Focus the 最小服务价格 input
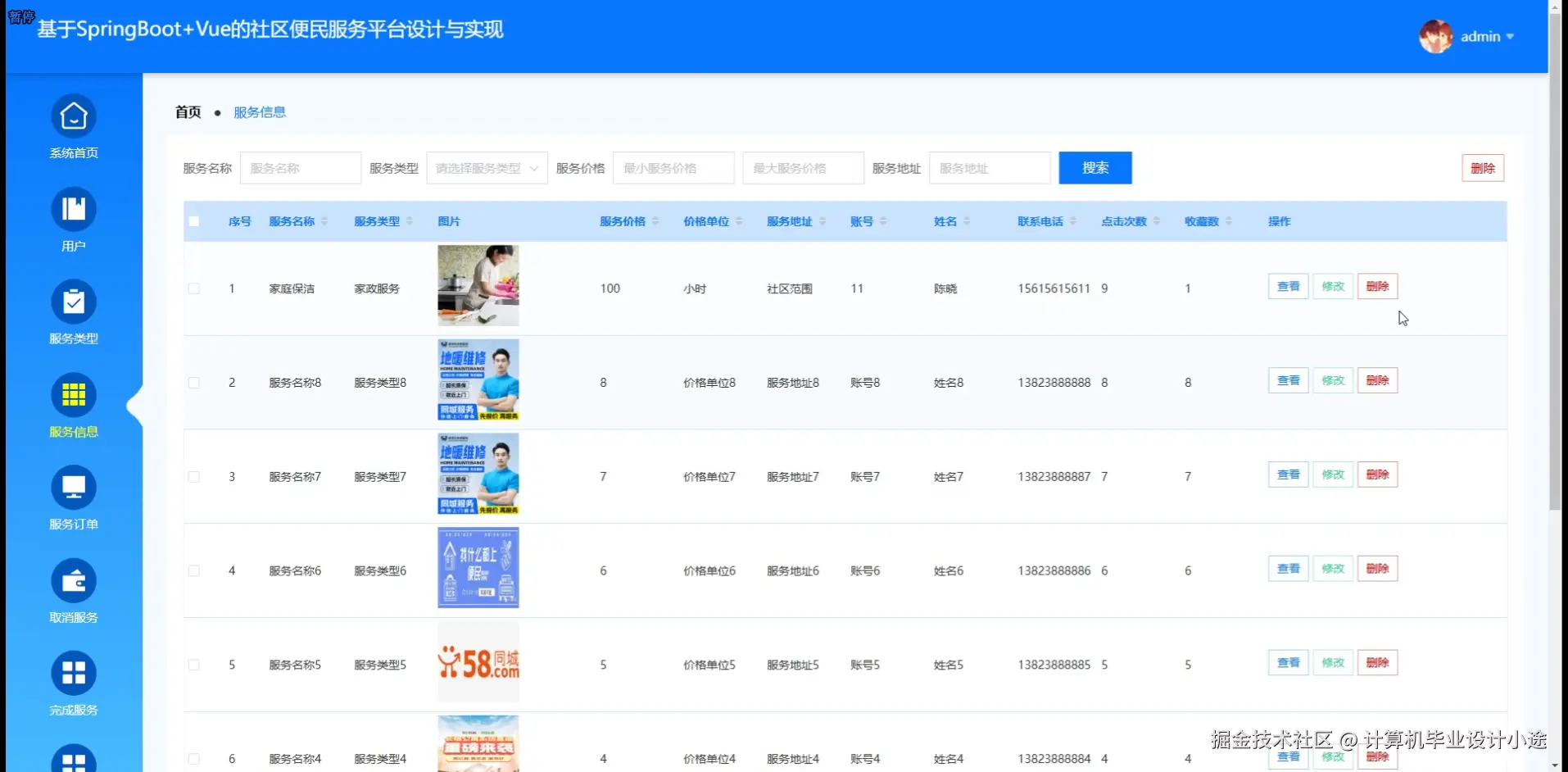Screen dimensions: 1568x772 [673, 168]
